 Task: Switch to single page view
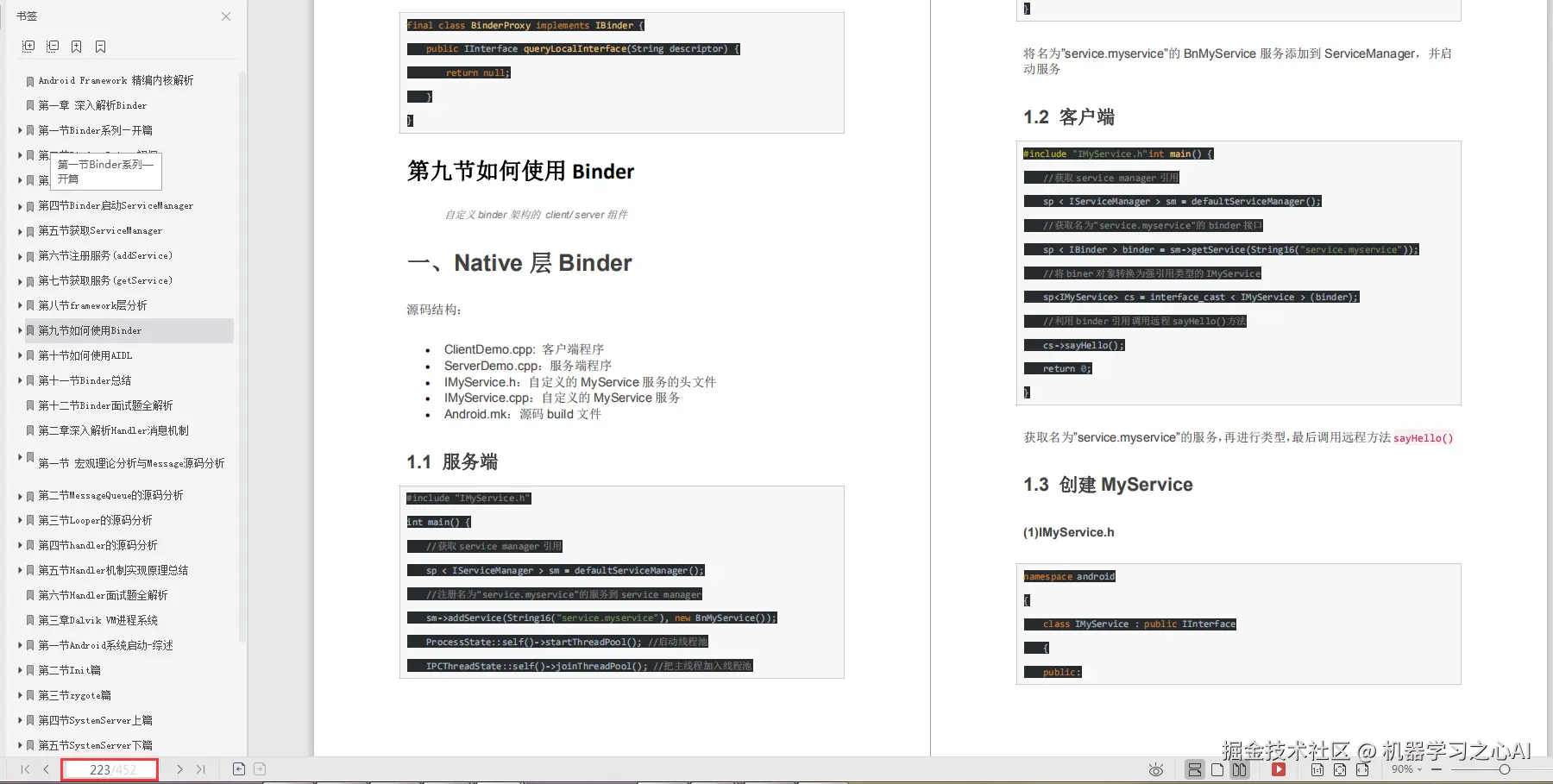pos(1217,770)
